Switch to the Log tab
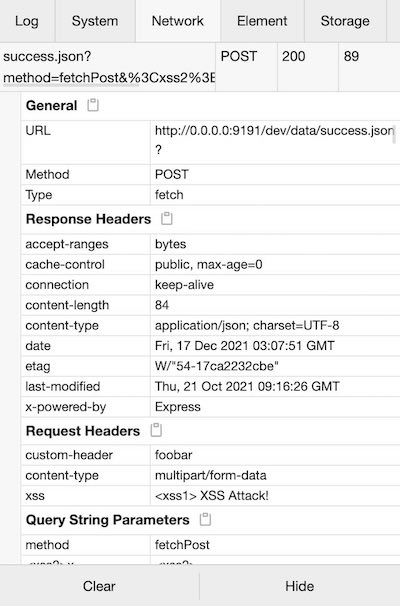 point(27,21)
